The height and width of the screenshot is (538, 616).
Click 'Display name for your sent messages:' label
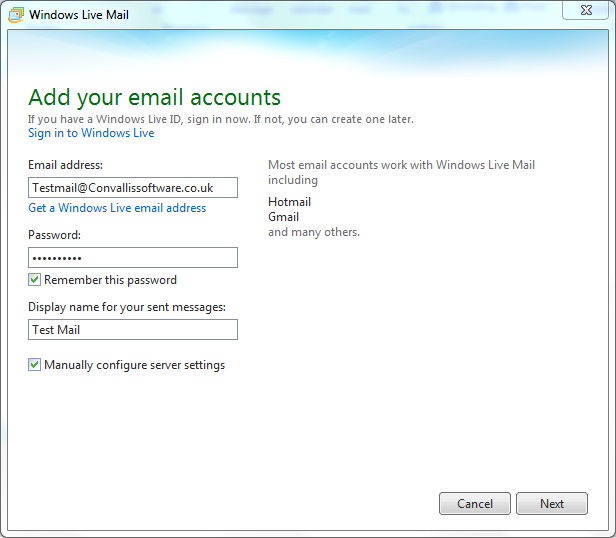pos(127,307)
